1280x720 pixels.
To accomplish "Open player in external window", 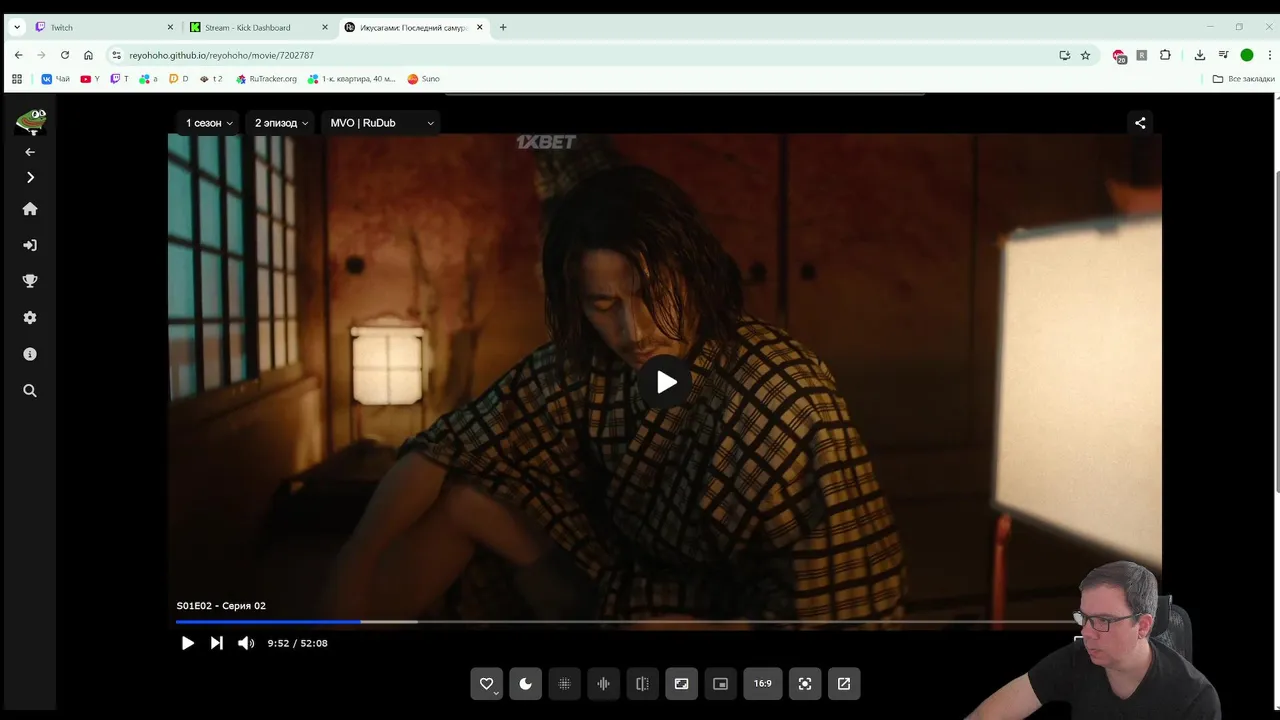I will 844,684.
